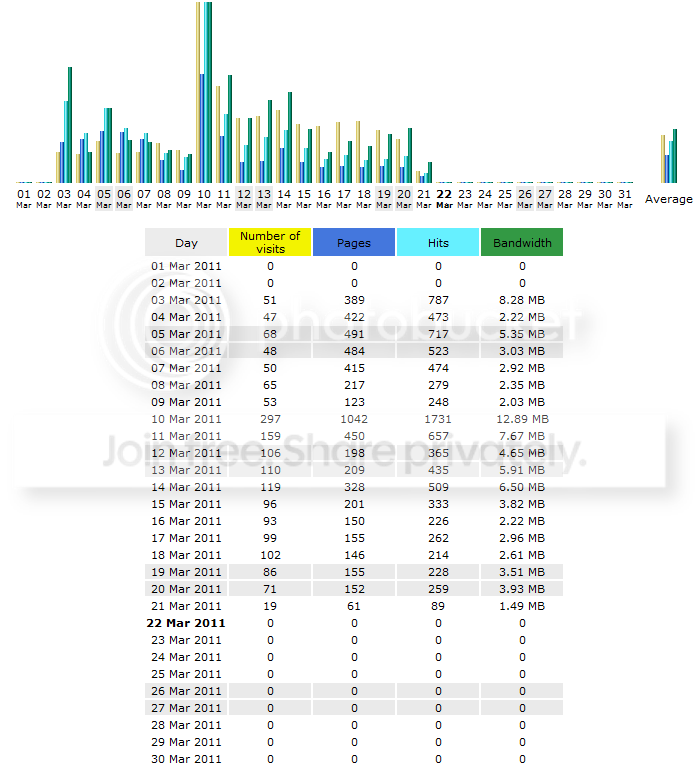Viewport: 699px width, 764px height.
Task: Click the yellow Number of visits header
Action: click(x=270, y=242)
